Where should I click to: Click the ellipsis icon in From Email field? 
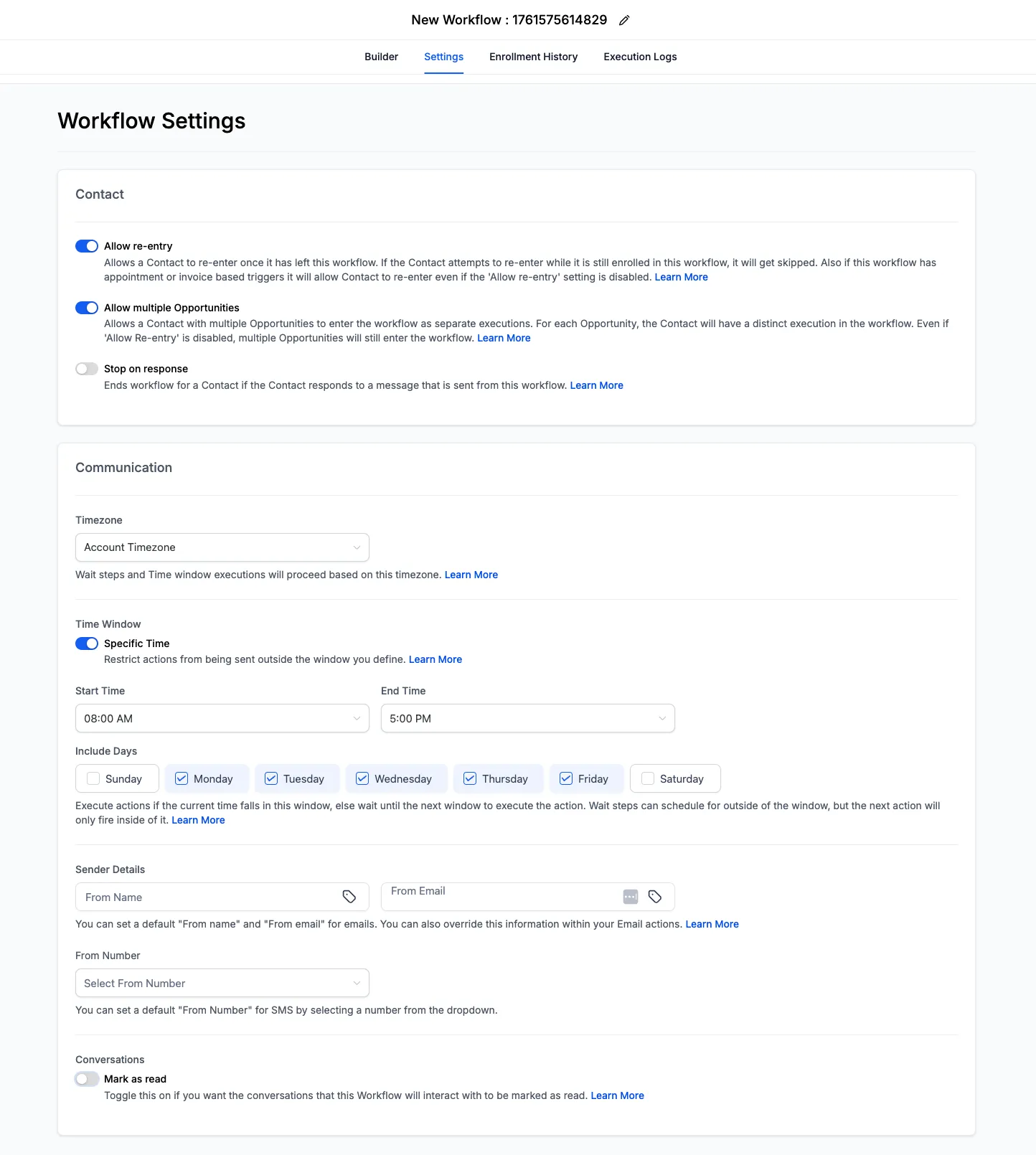pos(631,897)
